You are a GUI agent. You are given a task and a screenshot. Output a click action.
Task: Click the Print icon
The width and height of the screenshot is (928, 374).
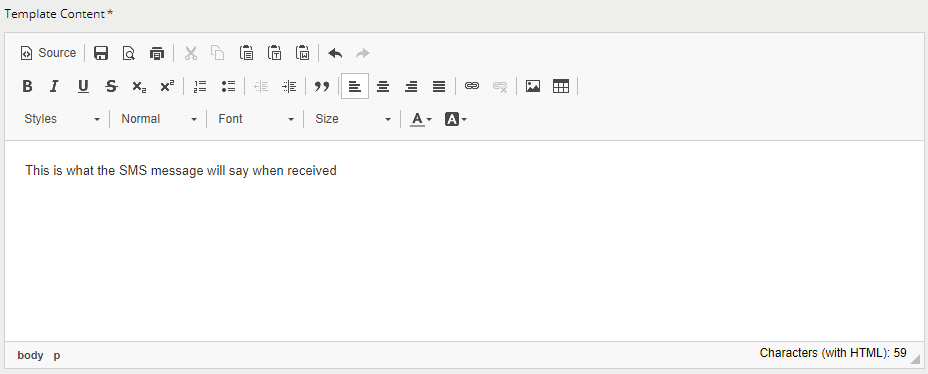tap(157, 53)
